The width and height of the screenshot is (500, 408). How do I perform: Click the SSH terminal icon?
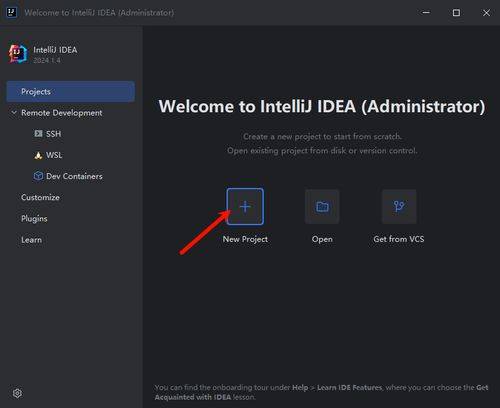coord(38,134)
